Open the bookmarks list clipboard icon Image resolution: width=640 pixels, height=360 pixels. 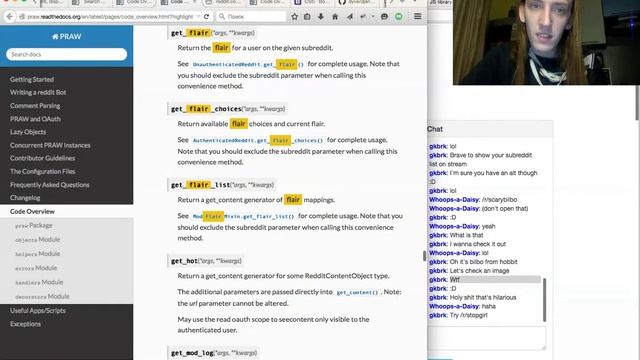[x=307, y=17]
